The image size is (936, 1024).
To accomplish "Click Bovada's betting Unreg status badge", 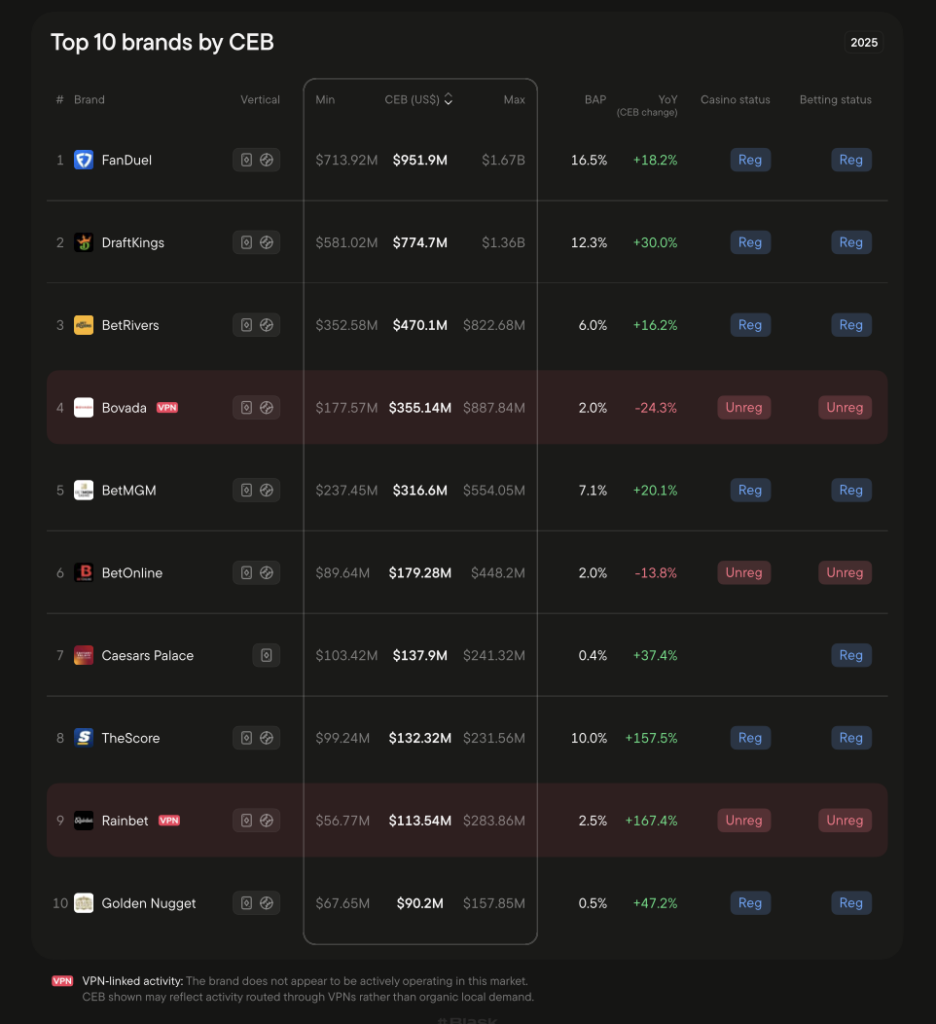I will pos(844,408).
